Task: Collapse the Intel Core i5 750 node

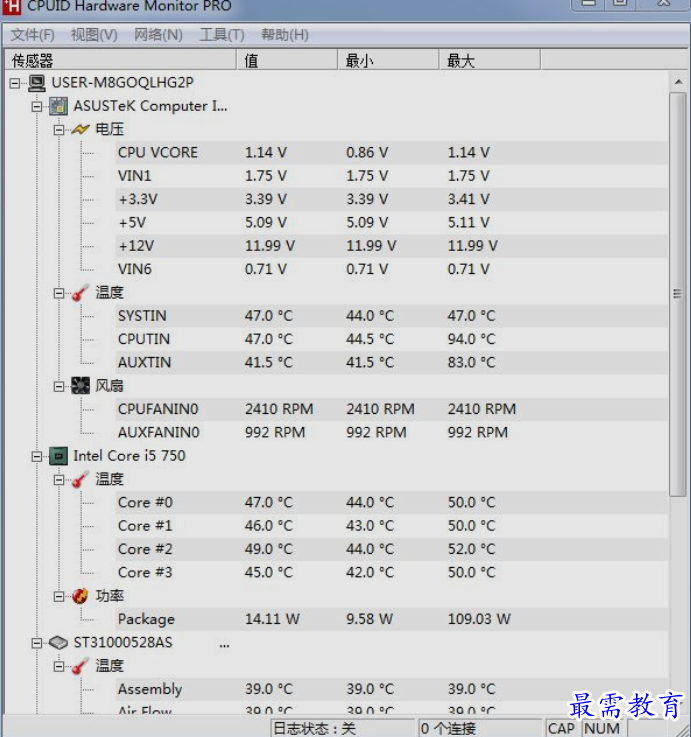Action: (37, 456)
